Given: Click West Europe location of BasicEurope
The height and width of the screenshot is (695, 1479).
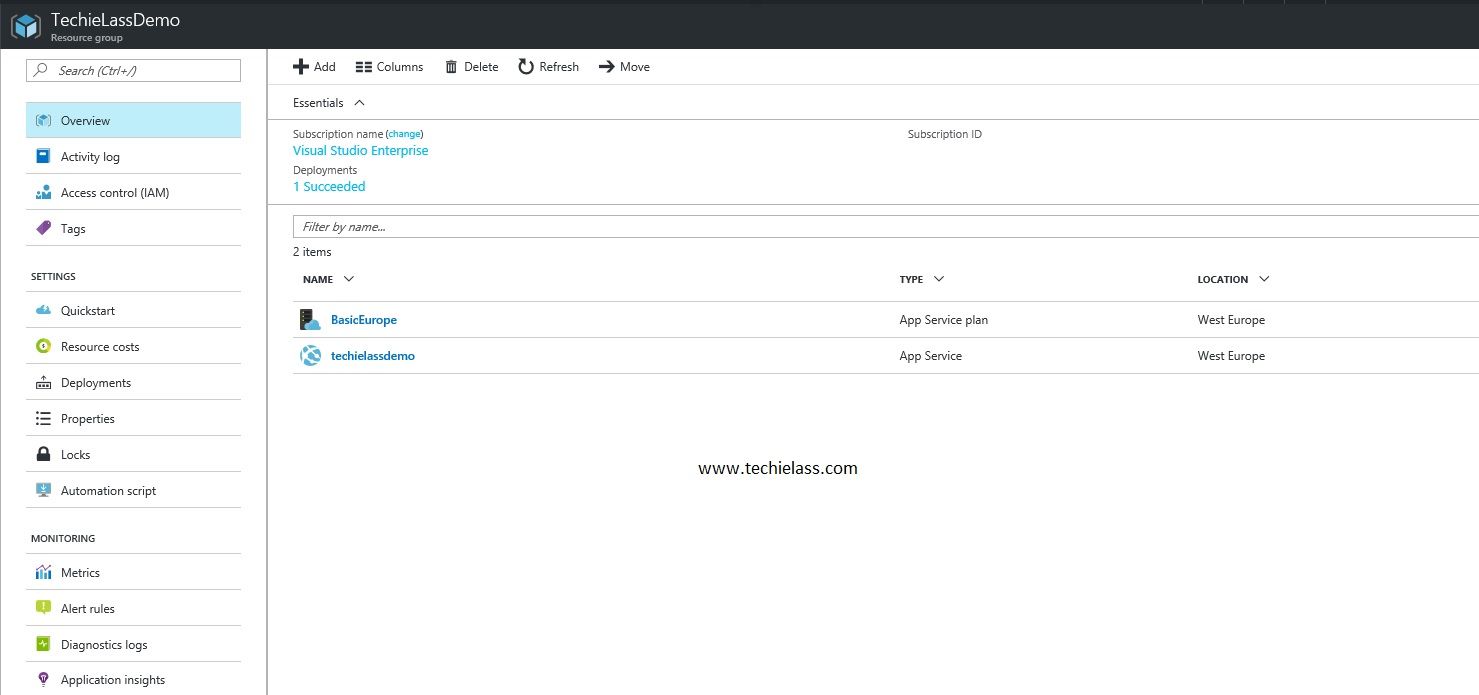Looking at the screenshot, I should click(1231, 320).
